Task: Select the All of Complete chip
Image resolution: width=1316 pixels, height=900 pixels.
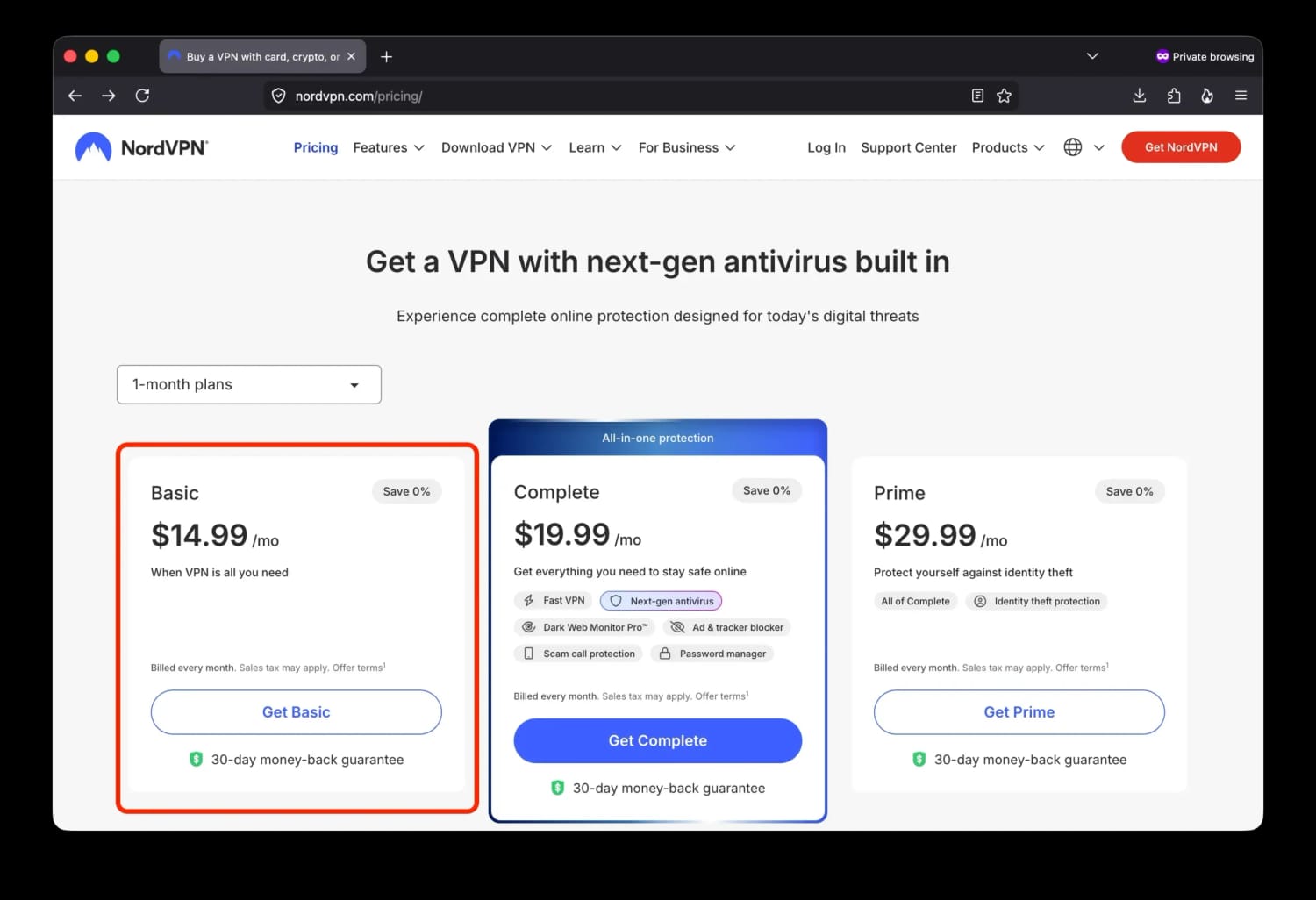Action: (915, 601)
